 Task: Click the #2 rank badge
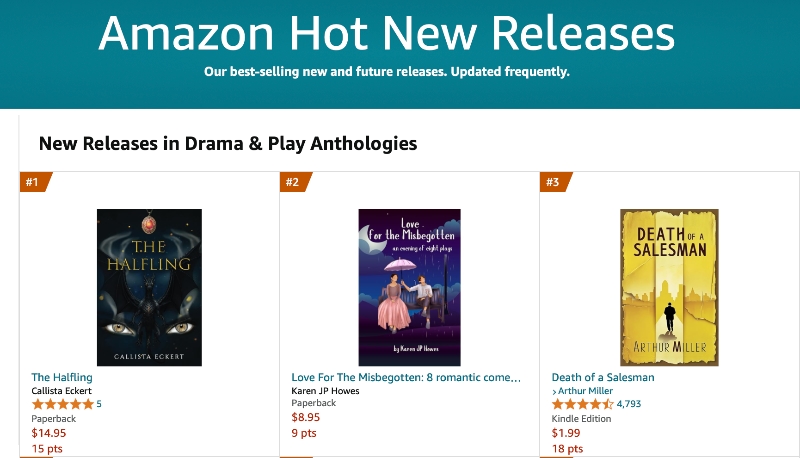296,182
